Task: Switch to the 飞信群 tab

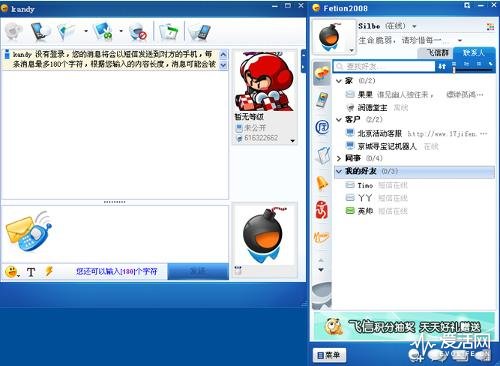Action: [x=438, y=52]
